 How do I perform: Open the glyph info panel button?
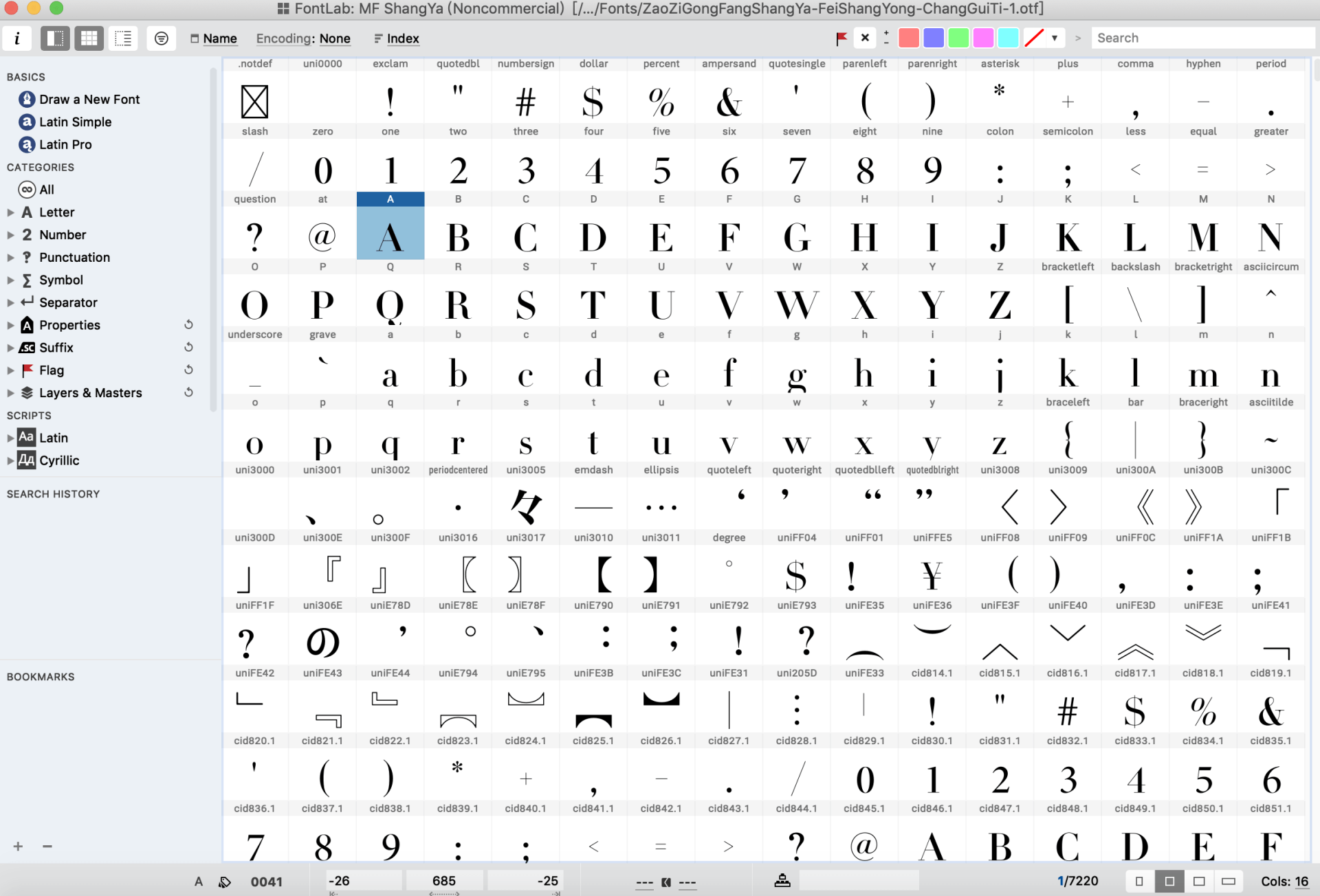(x=17, y=38)
